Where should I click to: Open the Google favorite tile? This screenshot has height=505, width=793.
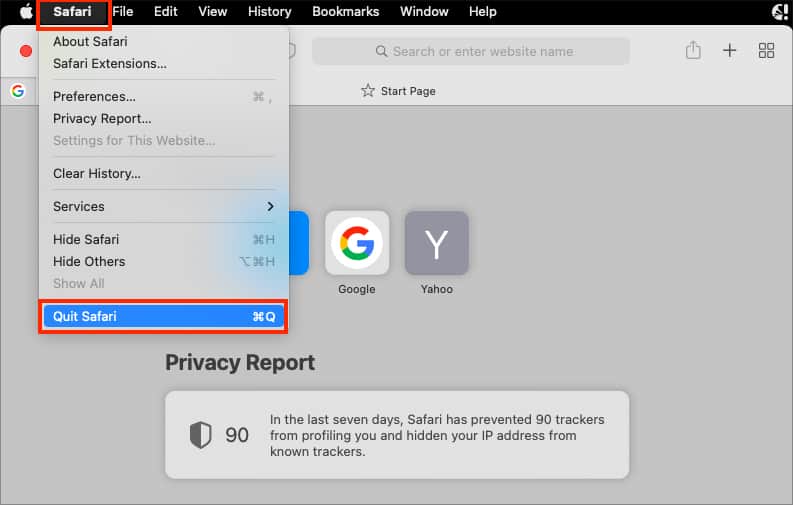click(x=357, y=243)
